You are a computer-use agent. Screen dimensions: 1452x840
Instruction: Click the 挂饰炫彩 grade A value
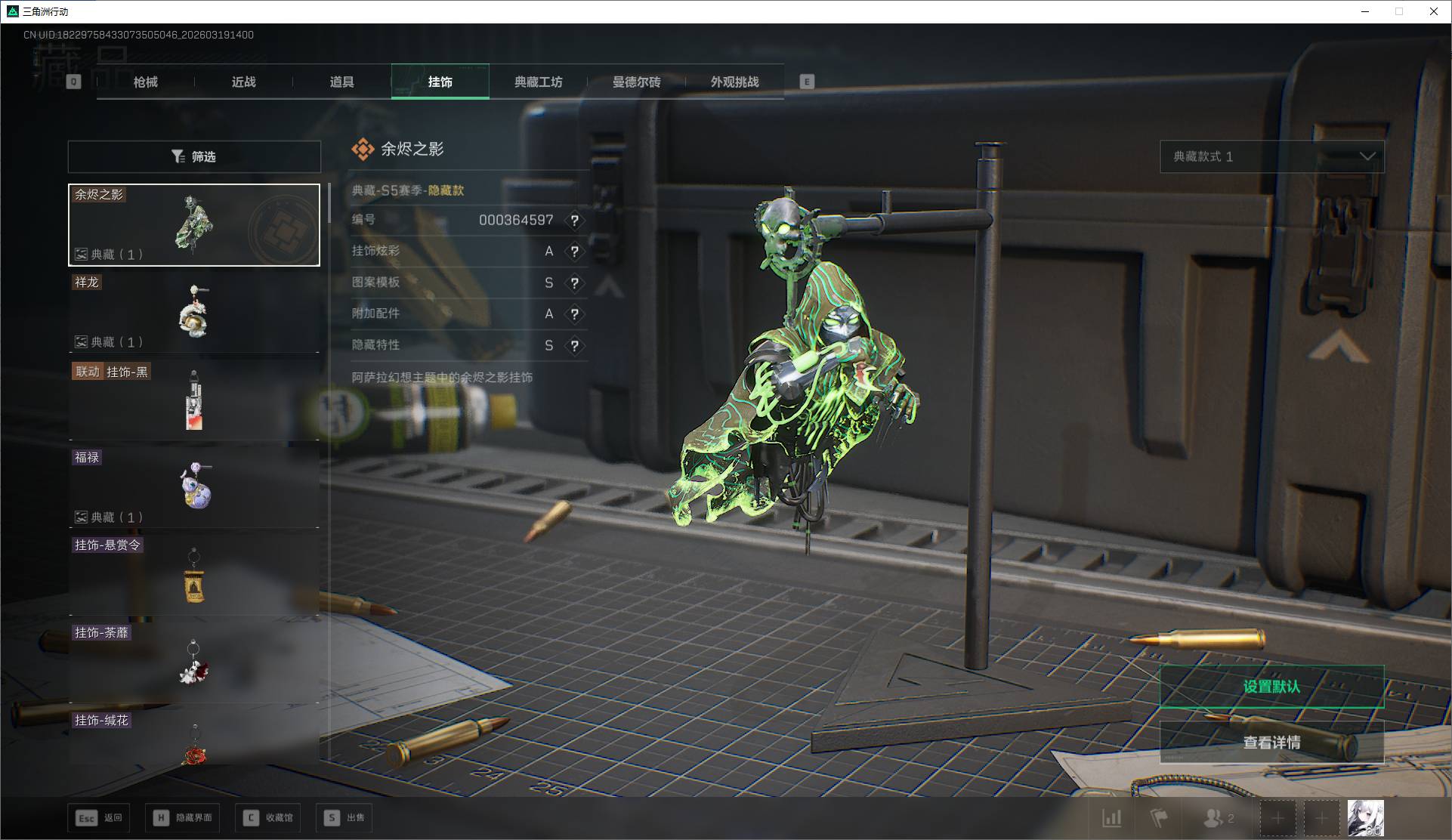coord(549,252)
